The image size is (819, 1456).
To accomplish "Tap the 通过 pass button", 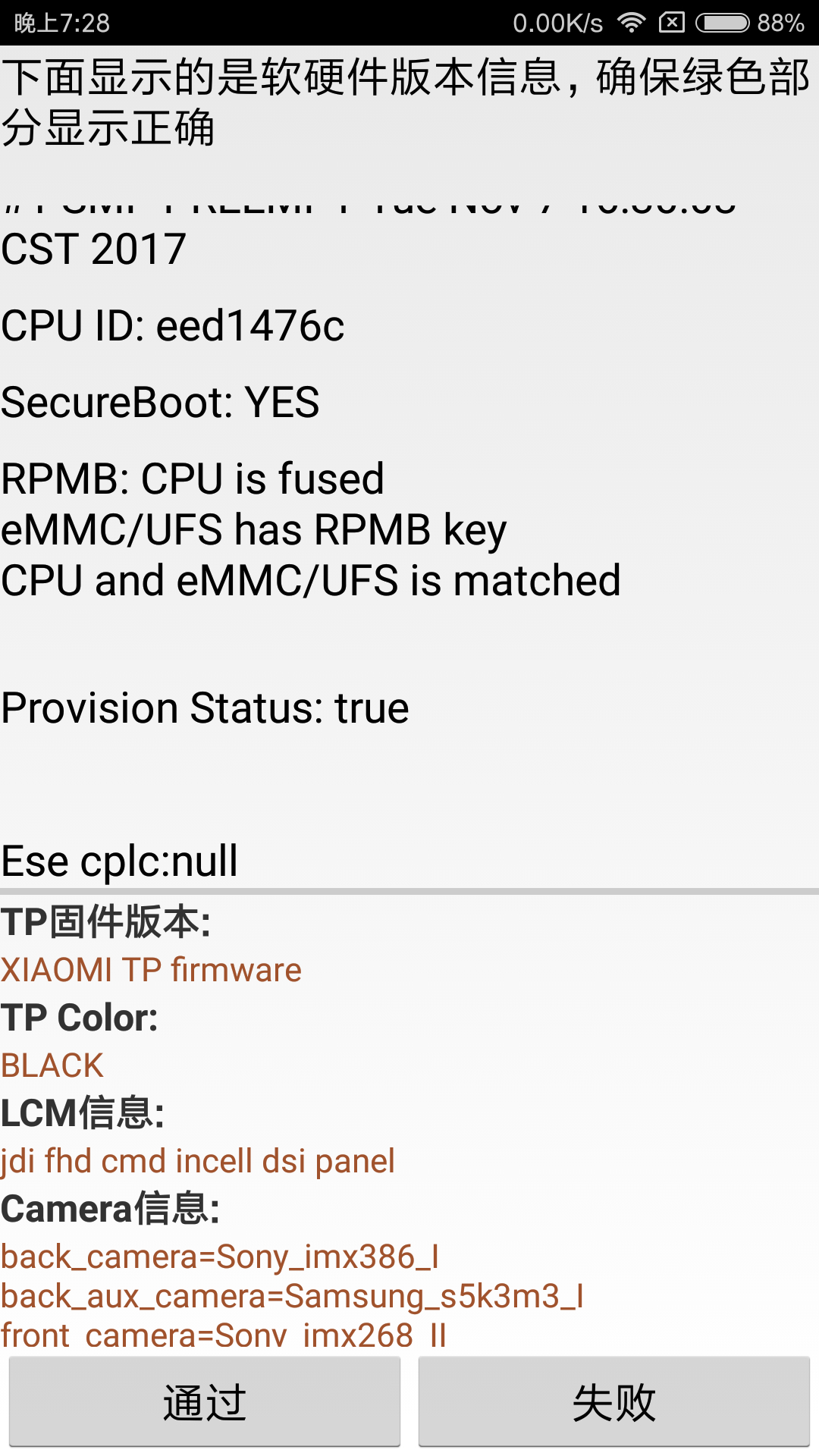I will 205,1402.
